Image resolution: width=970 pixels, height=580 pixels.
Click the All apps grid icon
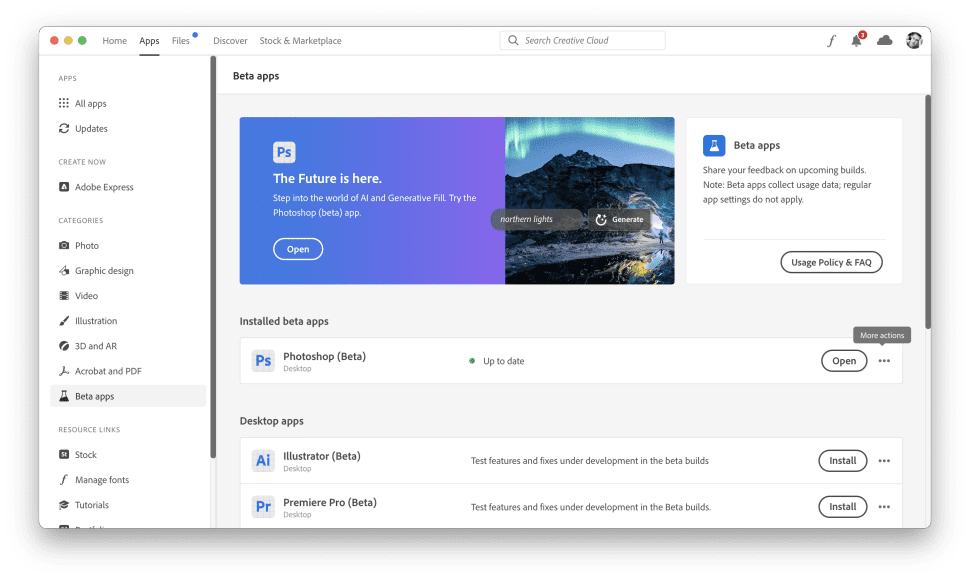pos(64,103)
